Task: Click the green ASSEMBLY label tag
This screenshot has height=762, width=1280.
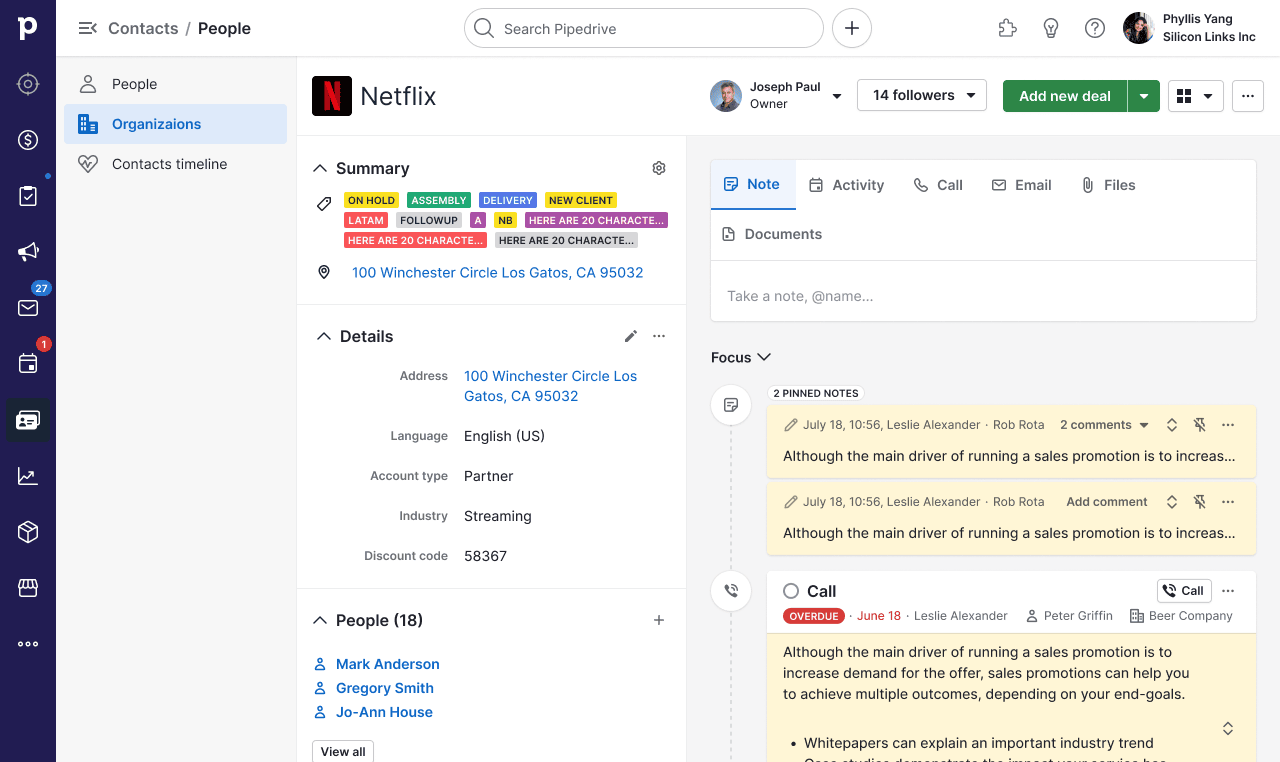Action: 439,200
